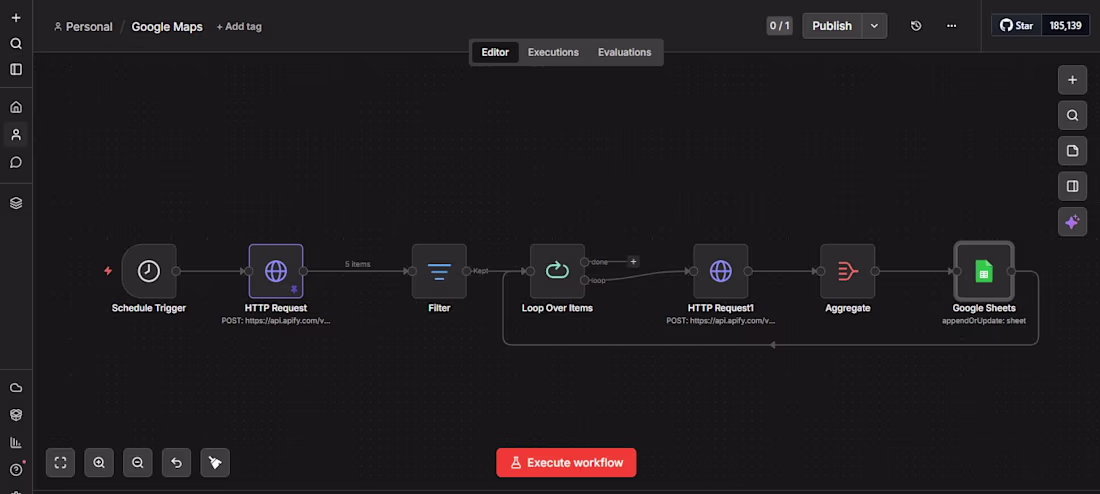Select the Schedule Trigger node
1100x494 pixels.
[149, 271]
